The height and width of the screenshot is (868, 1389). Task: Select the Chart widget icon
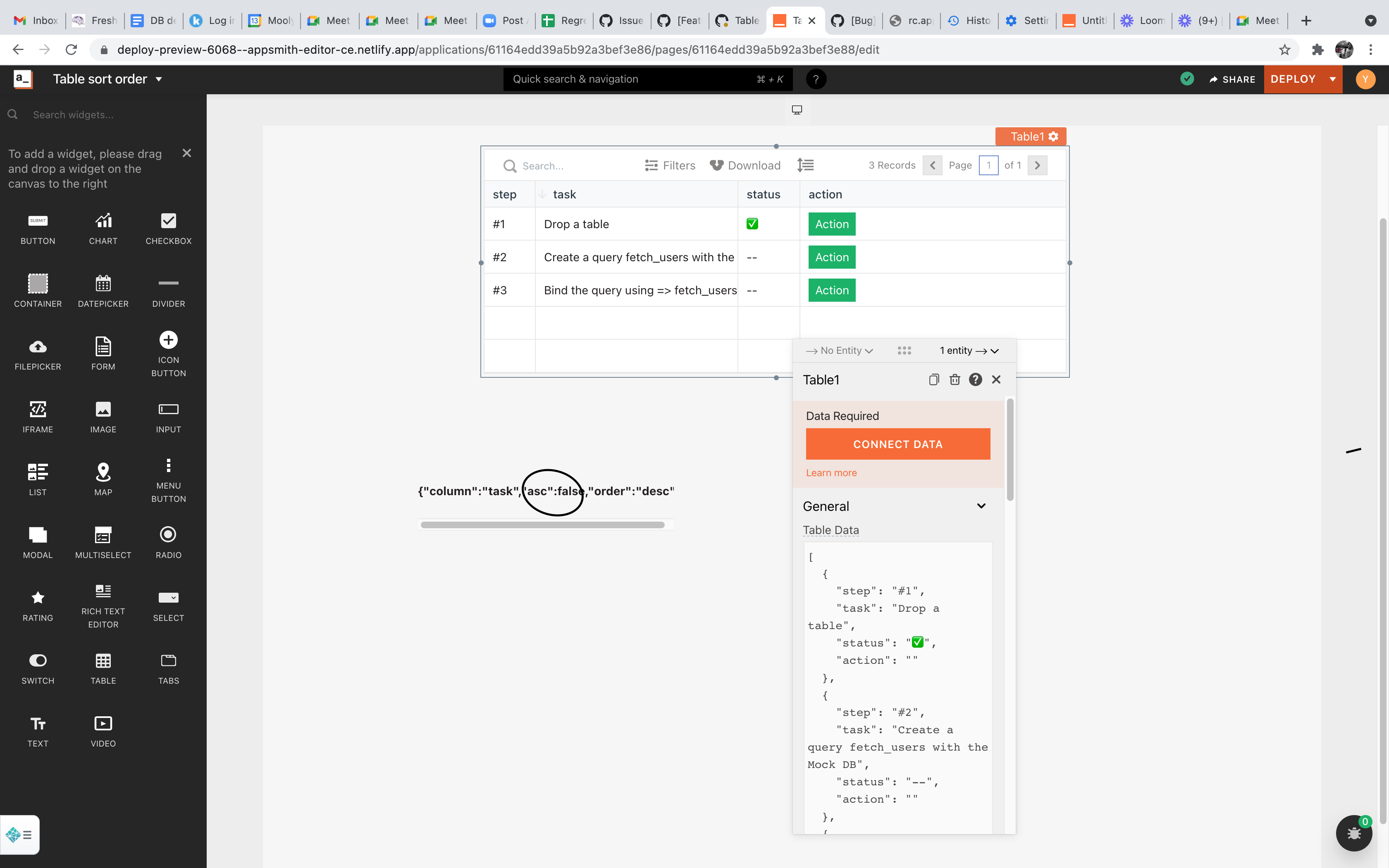click(x=103, y=221)
